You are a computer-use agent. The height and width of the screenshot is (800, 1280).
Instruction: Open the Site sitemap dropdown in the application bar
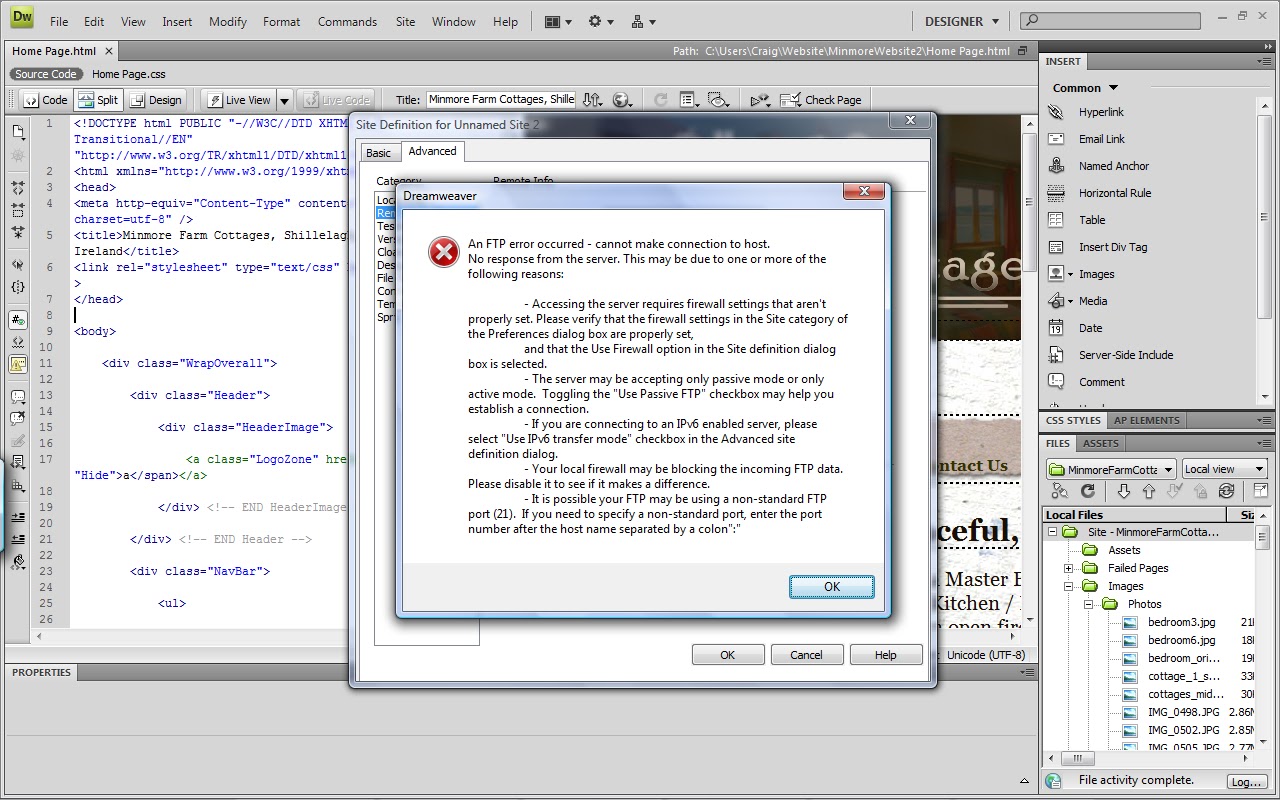coord(643,21)
